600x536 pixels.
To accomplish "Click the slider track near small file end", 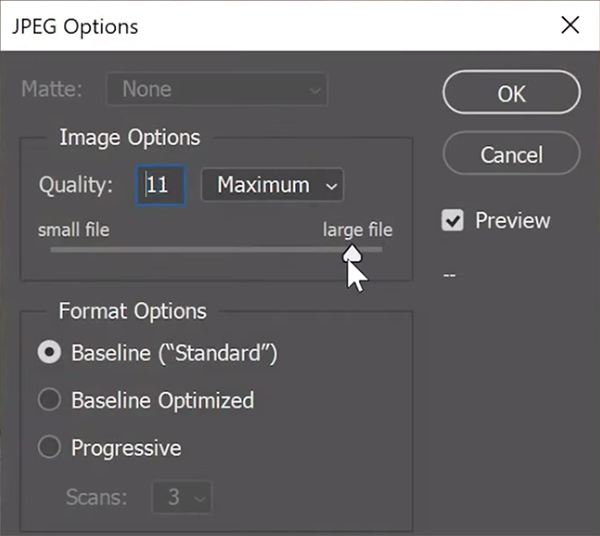I will coord(69,250).
